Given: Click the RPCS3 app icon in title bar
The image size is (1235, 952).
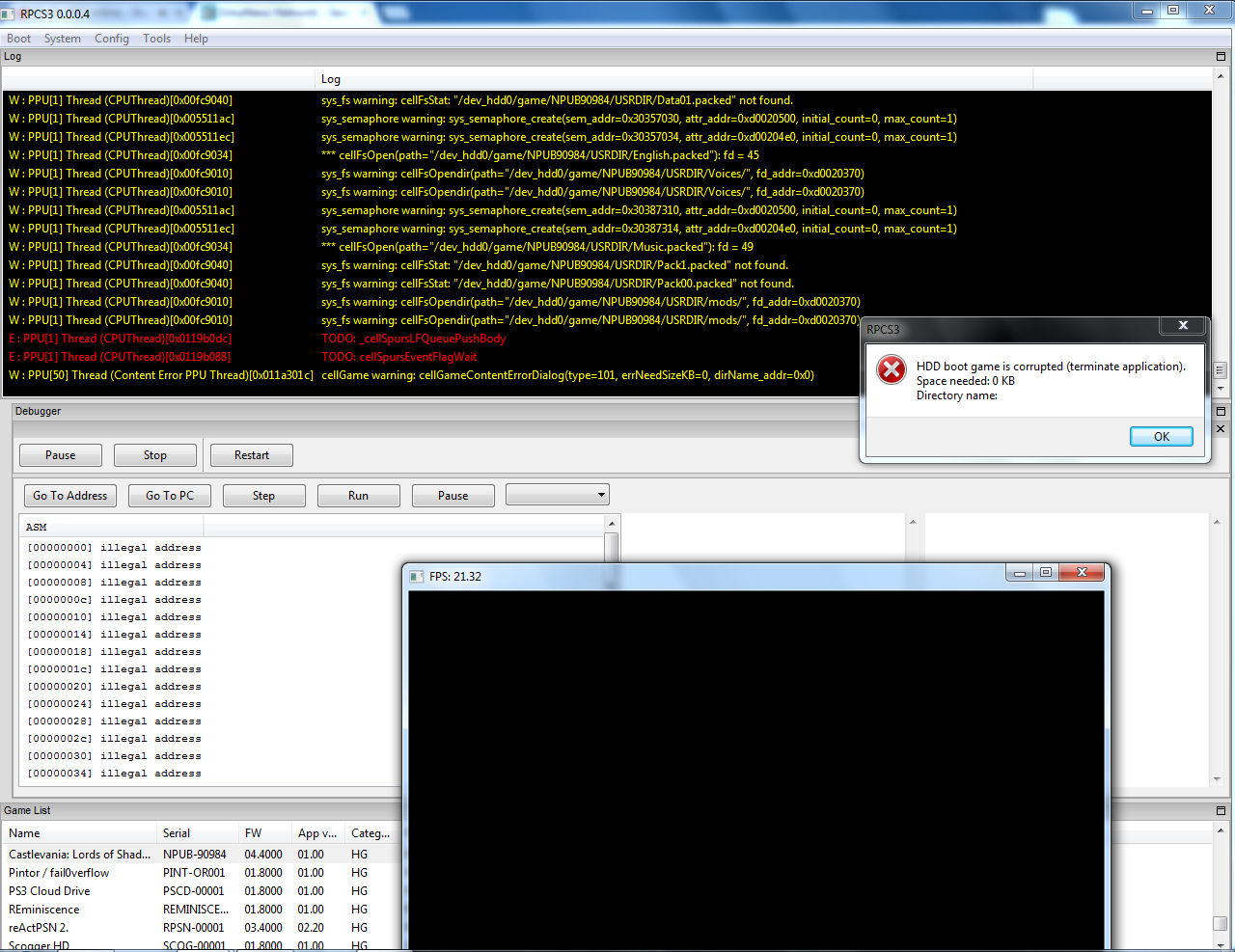Looking at the screenshot, I should click(x=9, y=14).
